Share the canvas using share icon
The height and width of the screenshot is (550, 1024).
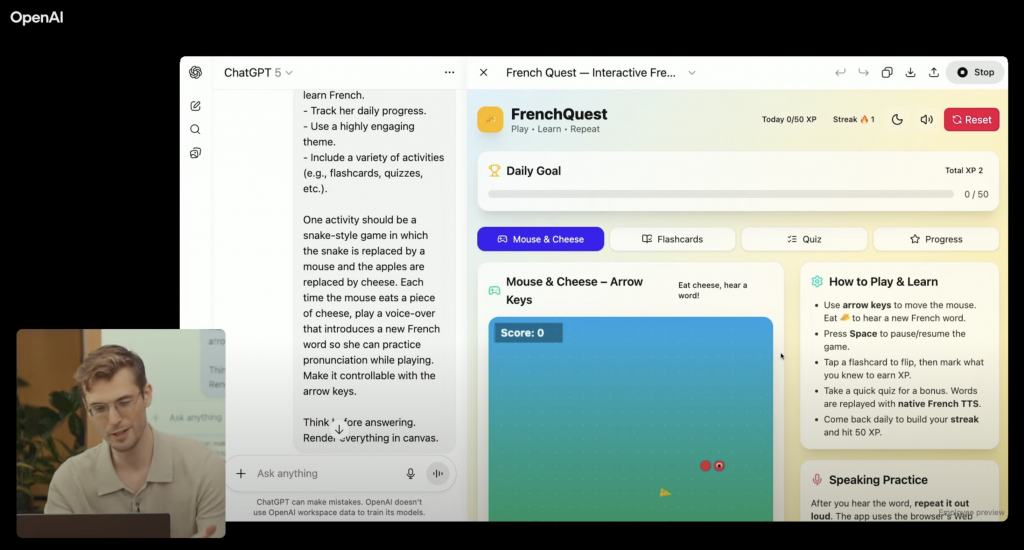(933, 72)
